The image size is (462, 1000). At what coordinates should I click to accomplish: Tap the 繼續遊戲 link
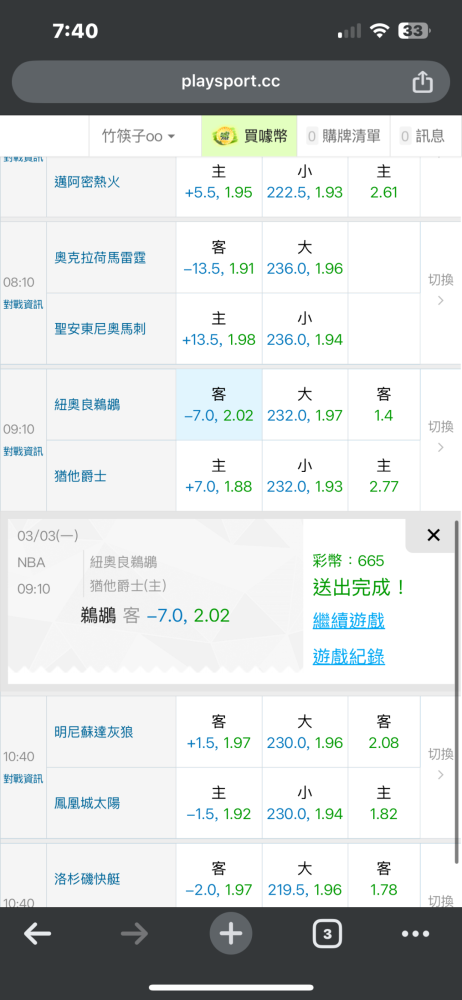pyautogui.click(x=348, y=621)
